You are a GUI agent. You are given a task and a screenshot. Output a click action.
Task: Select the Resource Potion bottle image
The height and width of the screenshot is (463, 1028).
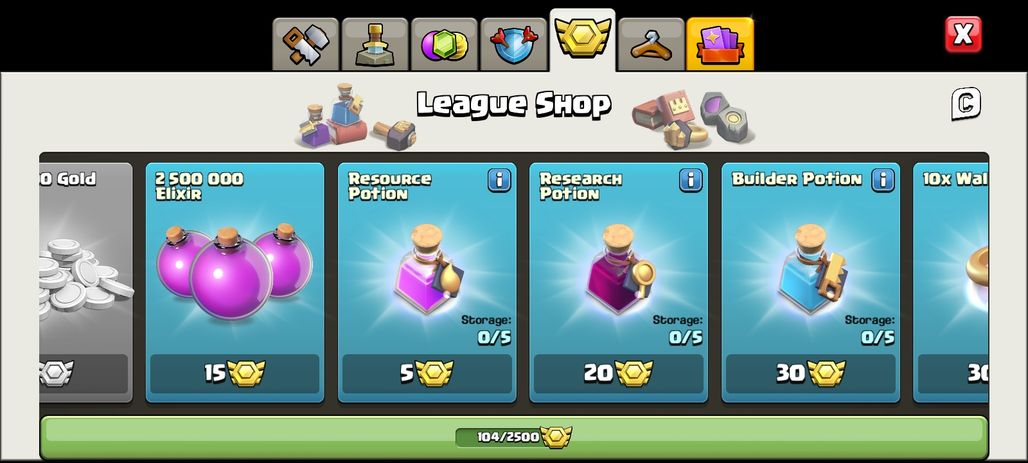428,269
